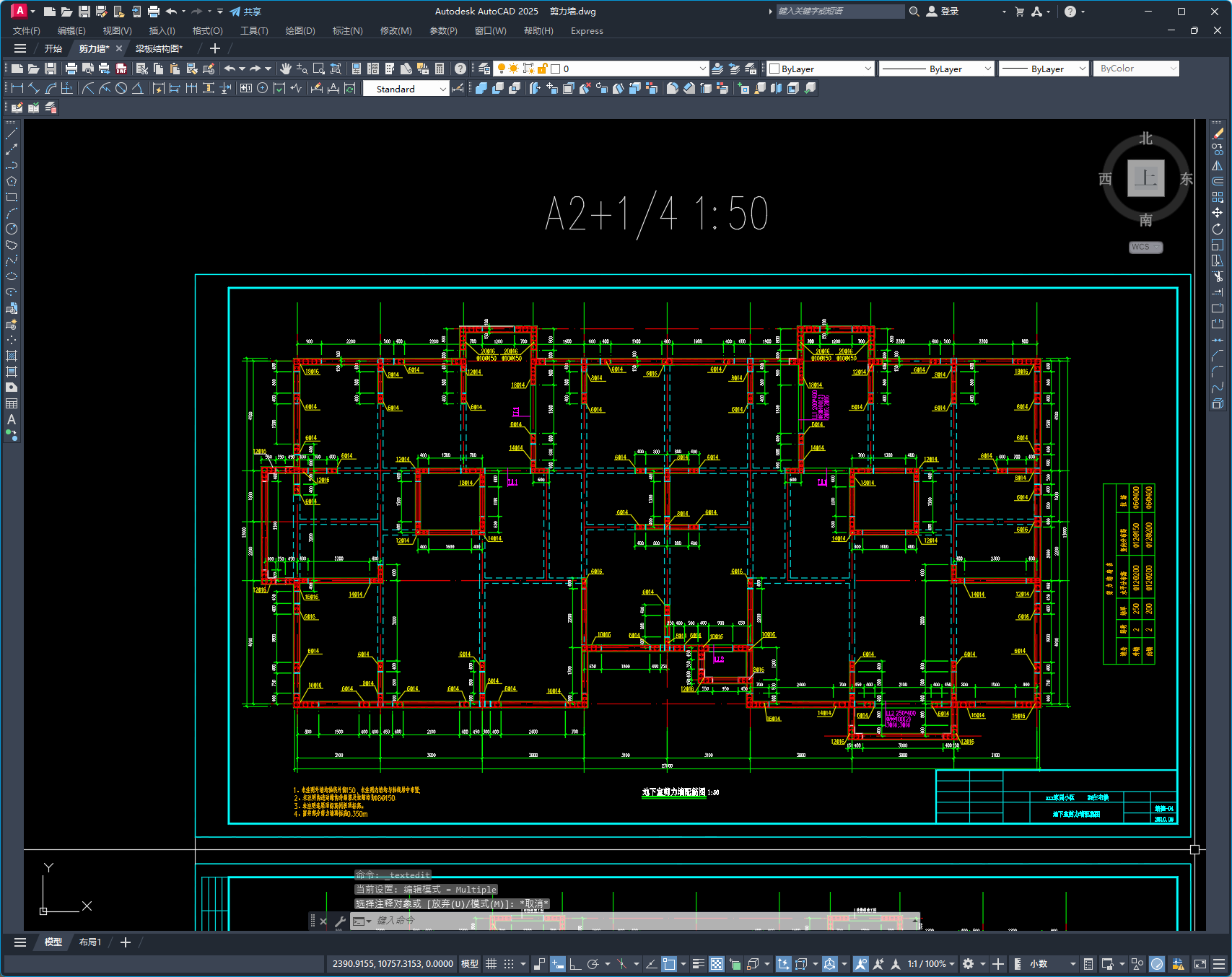Open the 格式(O) menu
Image resolution: width=1232 pixels, height=977 pixels.
[x=207, y=31]
